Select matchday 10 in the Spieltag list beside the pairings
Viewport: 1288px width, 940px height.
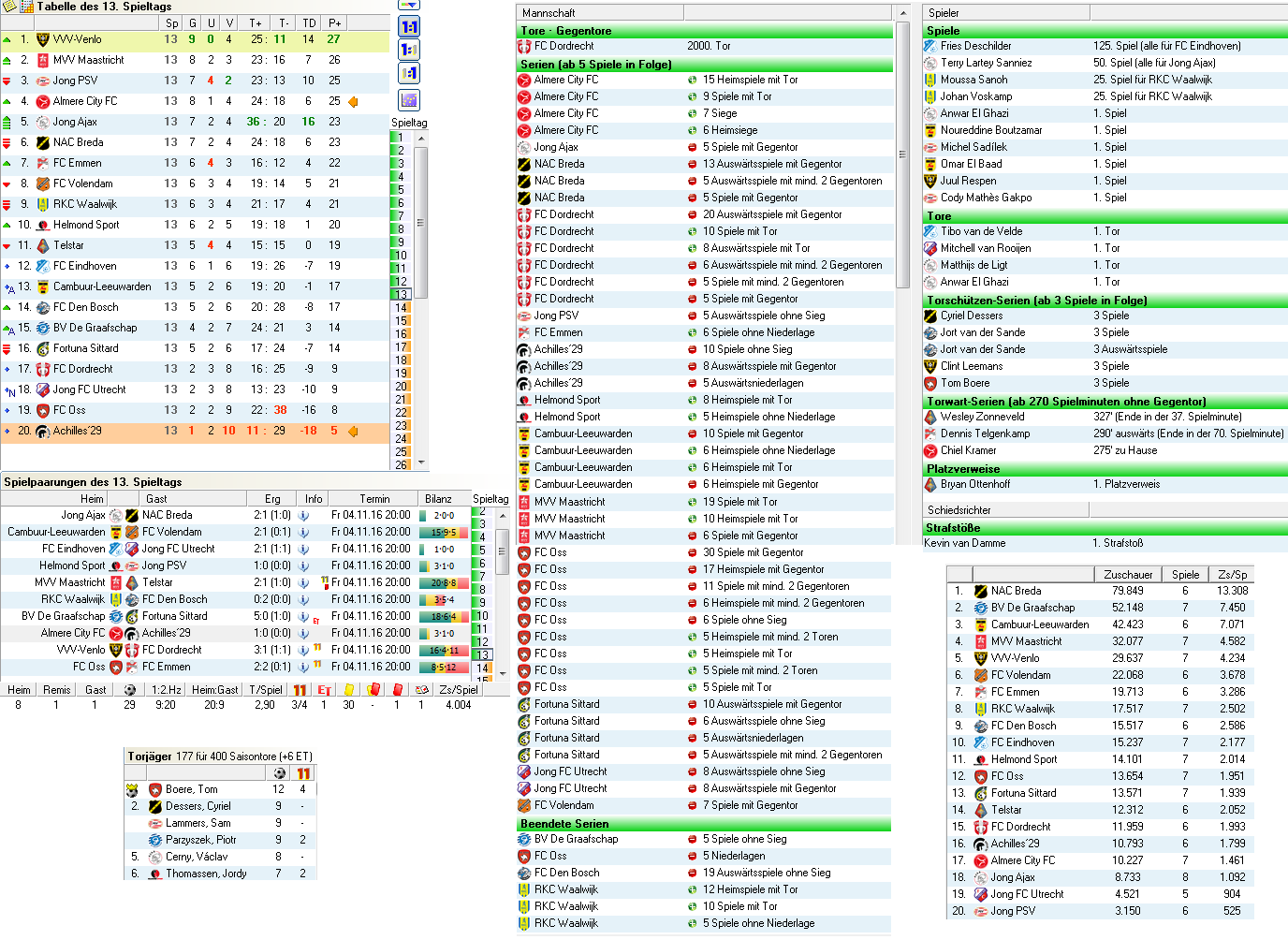tap(482, 616)
